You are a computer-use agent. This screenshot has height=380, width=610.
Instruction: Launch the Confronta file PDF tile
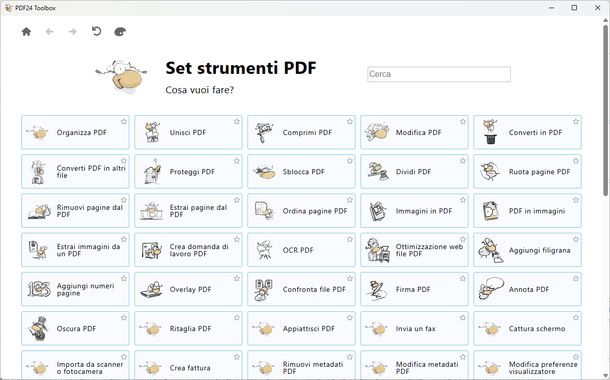tap(301, 289)
